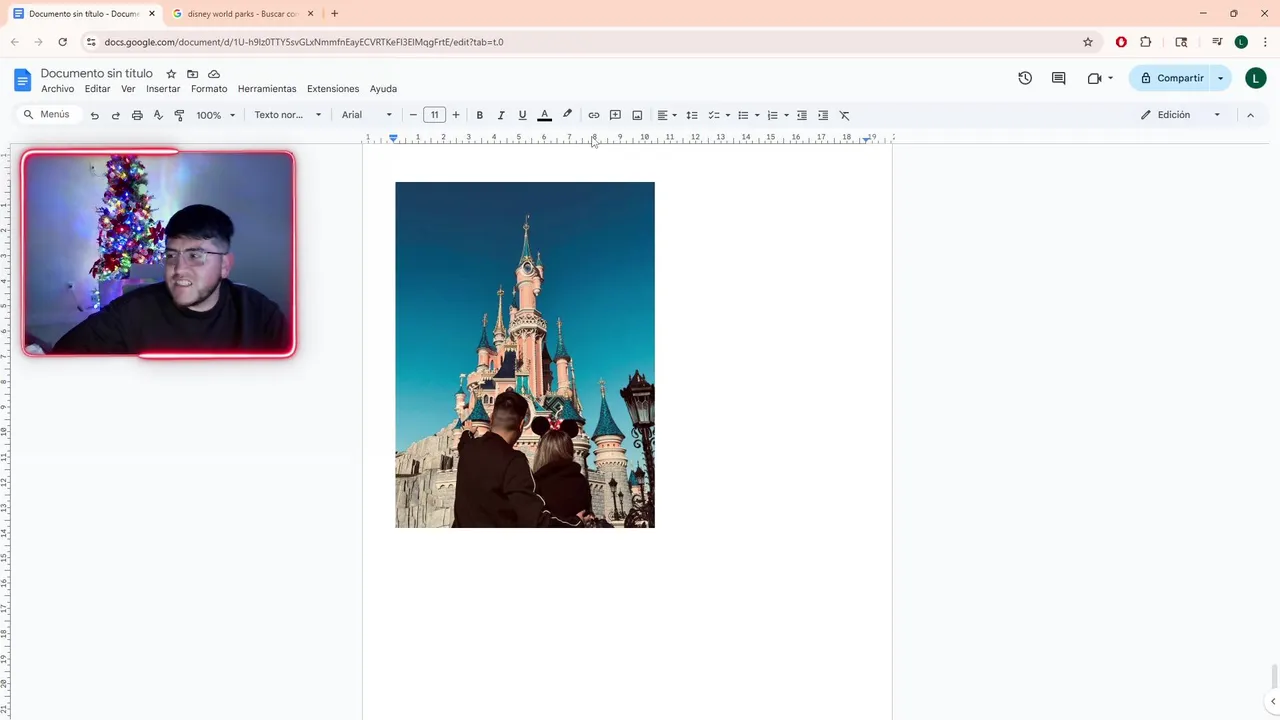Select the paint format roller icon
1280x720 pixels.
coord(179,115)
